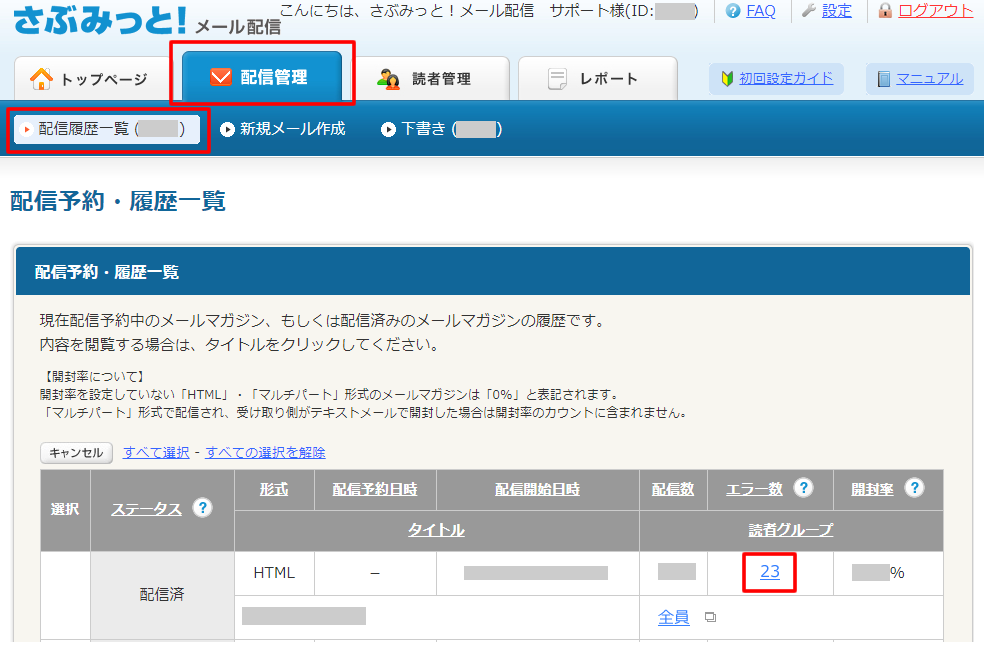Click the house icon on トップページ tab
Screen dimensions: 984x657
click(x=41, y=78)
